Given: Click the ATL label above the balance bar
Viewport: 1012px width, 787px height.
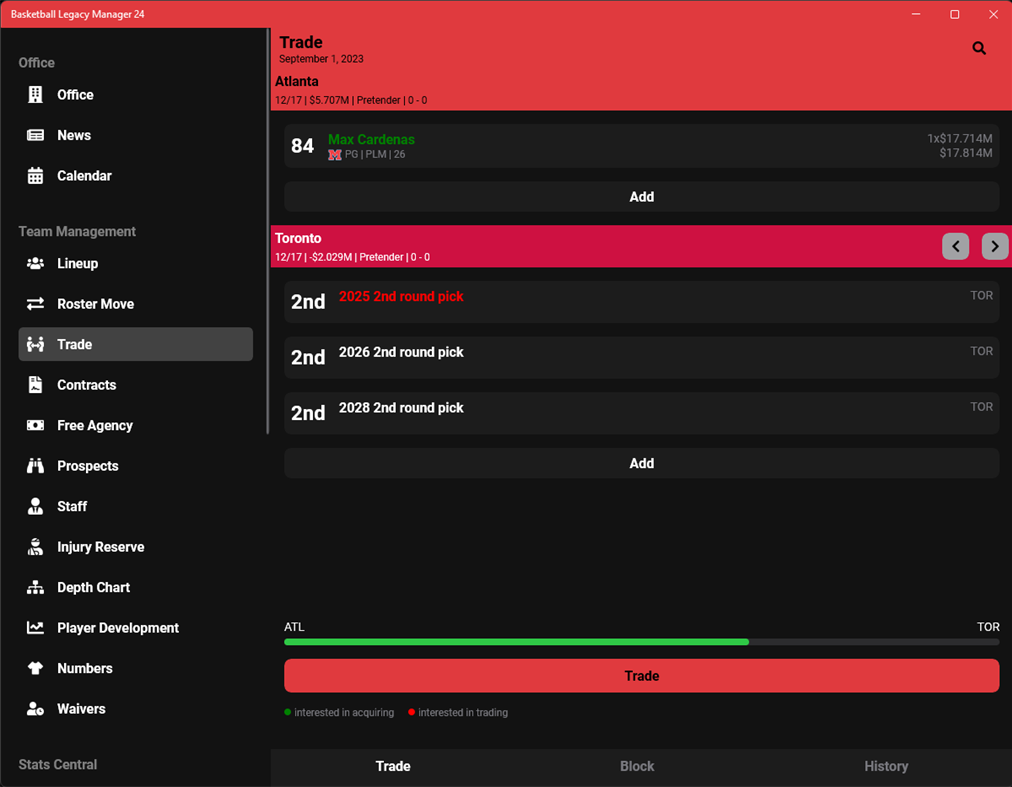Looking at the screenshot, I should click(294, 627).
